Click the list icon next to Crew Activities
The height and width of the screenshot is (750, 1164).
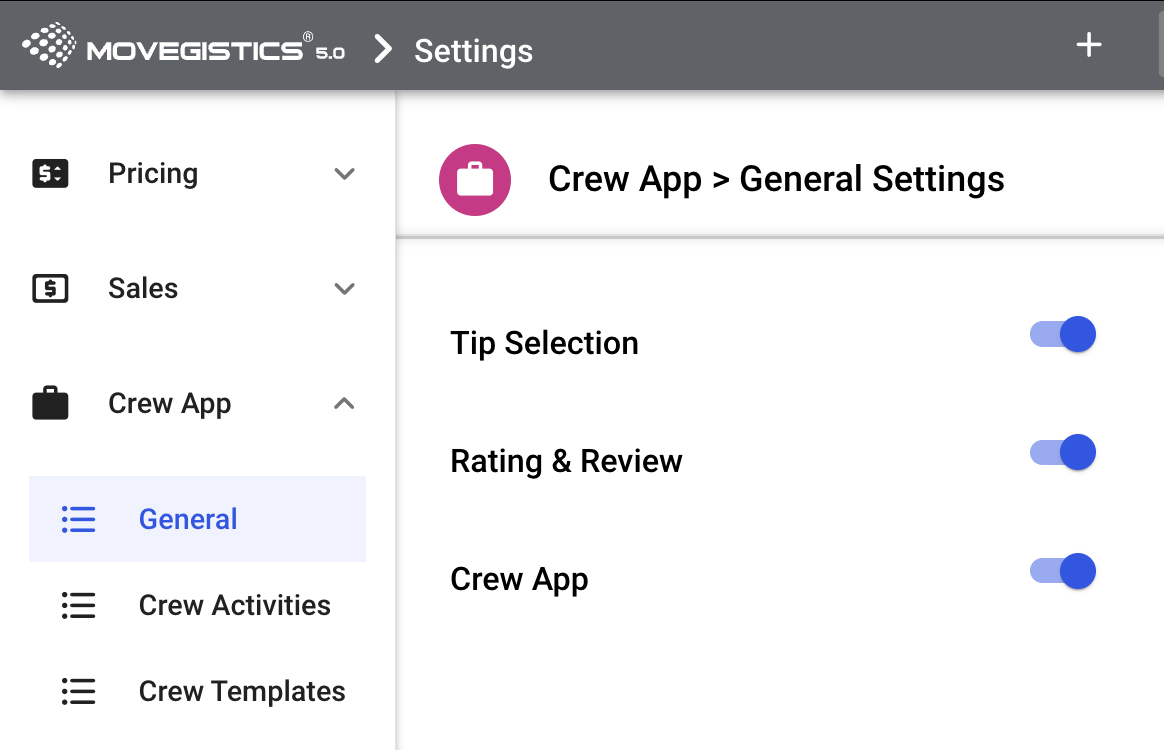(78, 605)
